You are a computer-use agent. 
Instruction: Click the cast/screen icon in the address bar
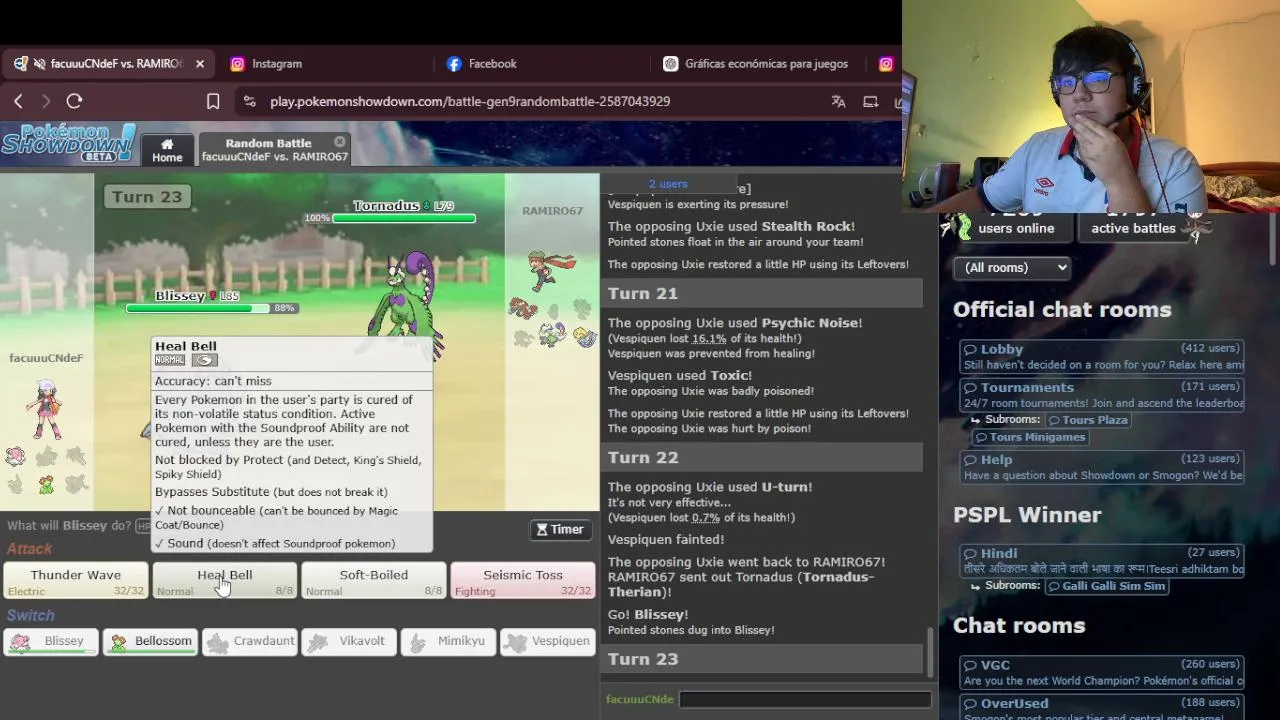click(x=871, y=101)
